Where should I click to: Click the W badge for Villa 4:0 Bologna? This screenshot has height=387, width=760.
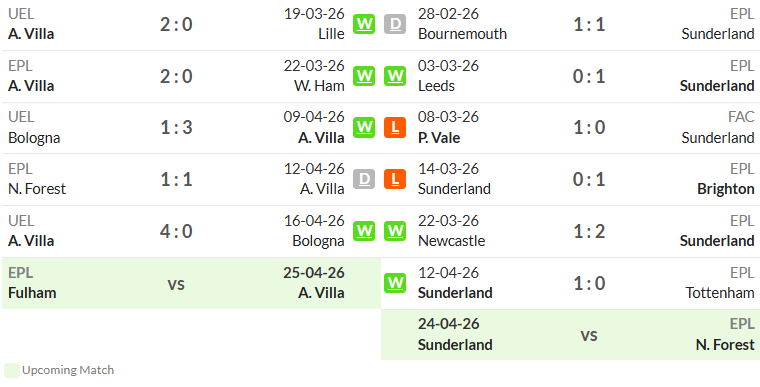(364, 231)
